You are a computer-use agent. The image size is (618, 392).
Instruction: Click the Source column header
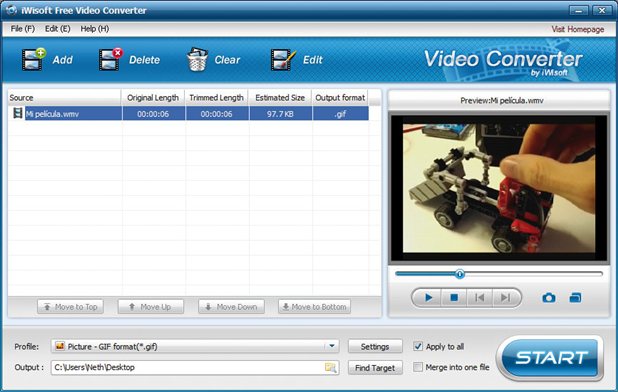64,98
